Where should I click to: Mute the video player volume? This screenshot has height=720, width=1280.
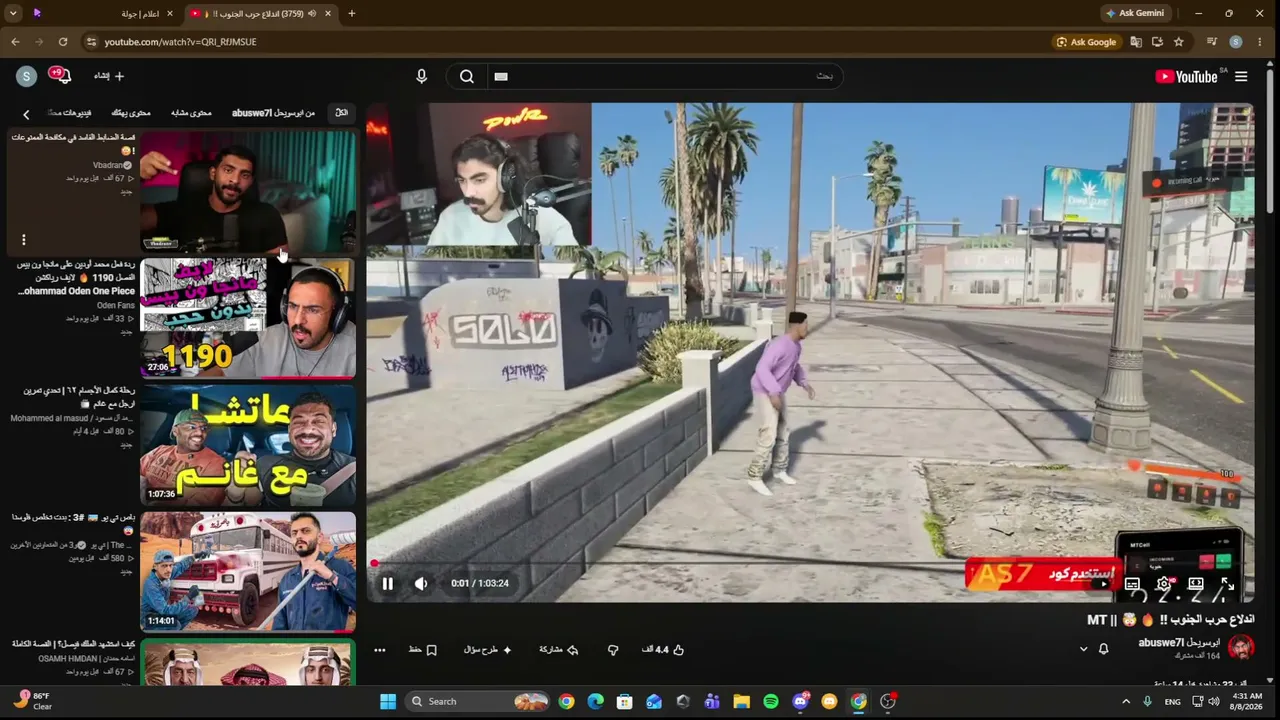tap(421, 584)
